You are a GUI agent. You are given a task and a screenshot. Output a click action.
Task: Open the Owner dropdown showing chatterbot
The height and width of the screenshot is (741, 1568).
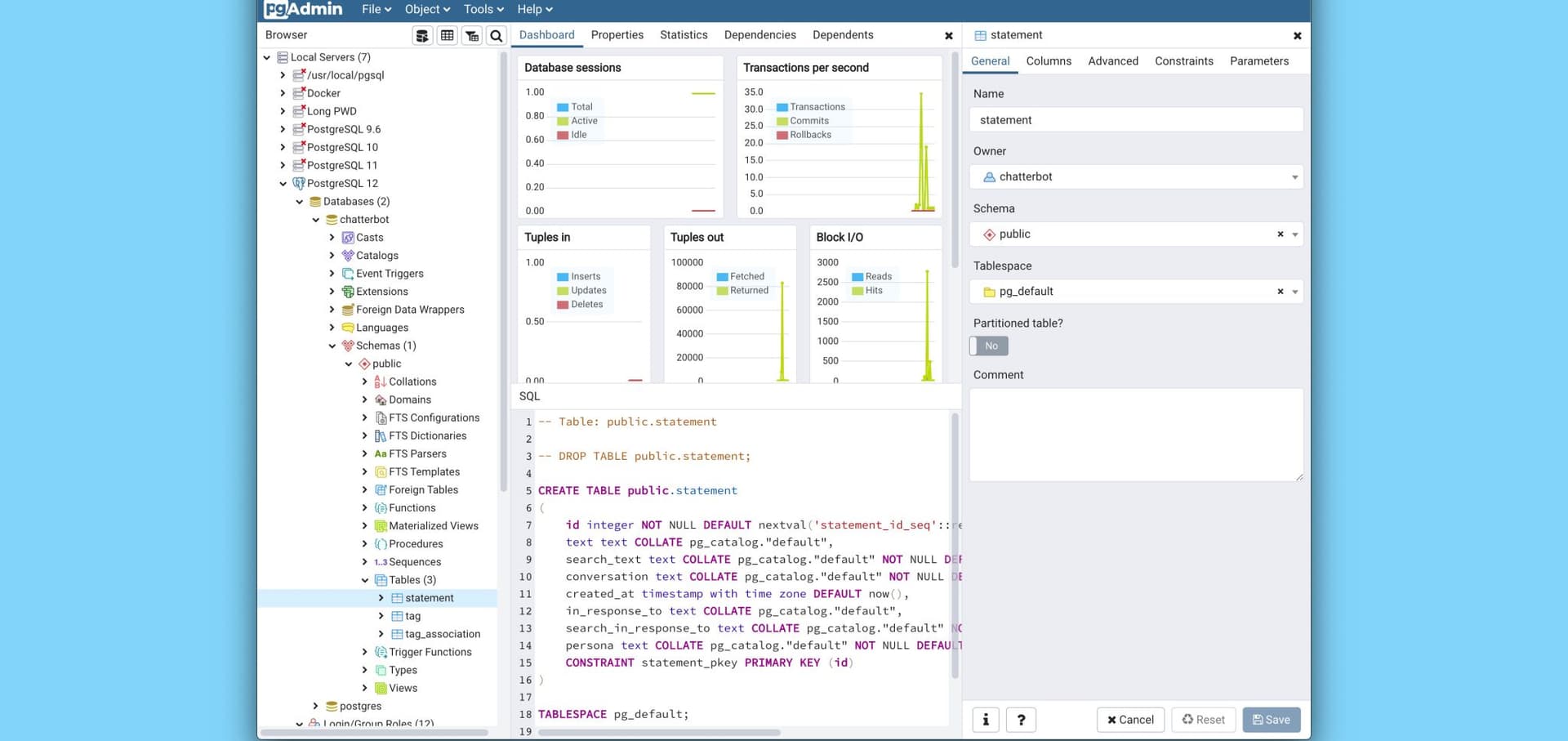[1136, 176]
